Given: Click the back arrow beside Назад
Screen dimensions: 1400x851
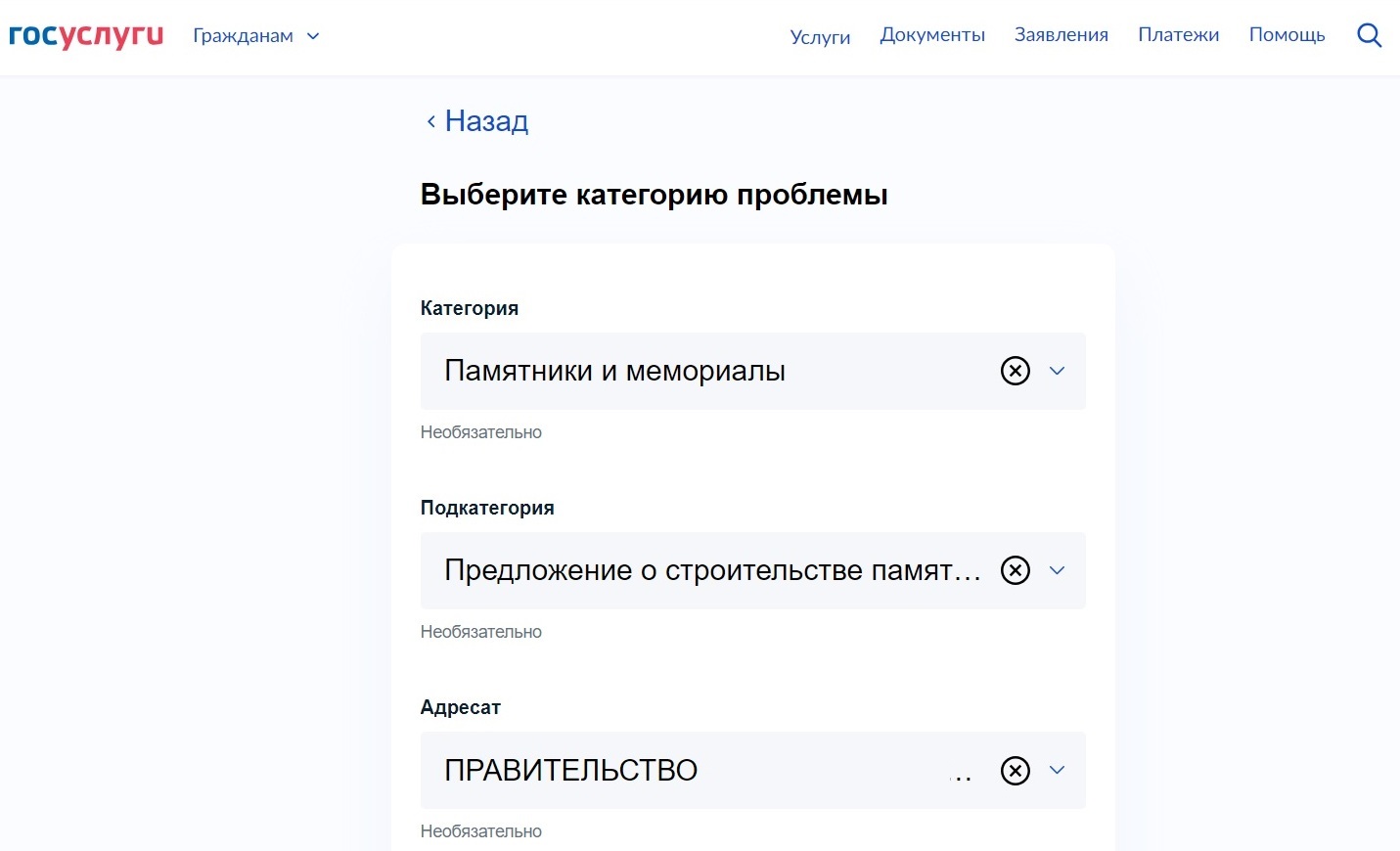Looking at the screenshot, I should (x=430, y=122).
